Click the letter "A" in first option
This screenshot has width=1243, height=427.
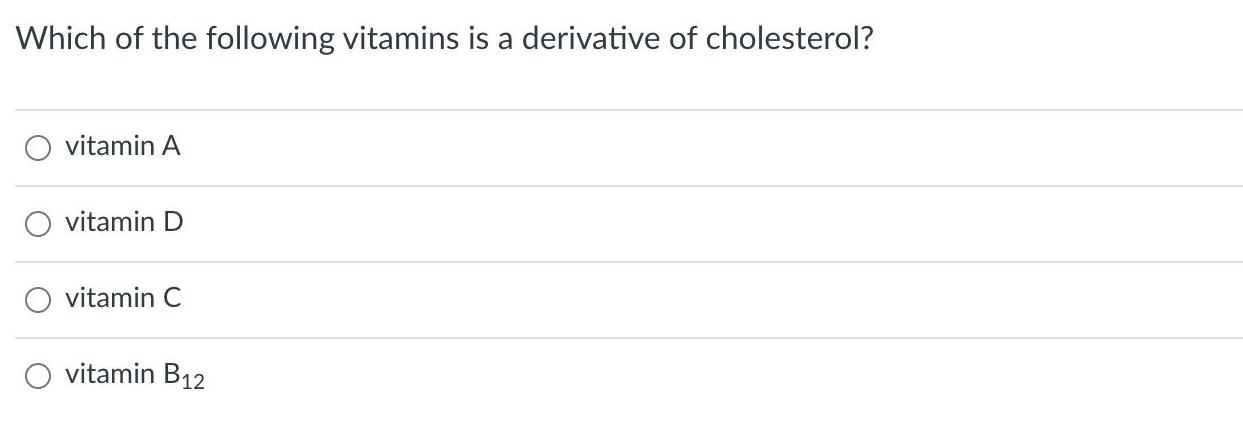point(171,146)
